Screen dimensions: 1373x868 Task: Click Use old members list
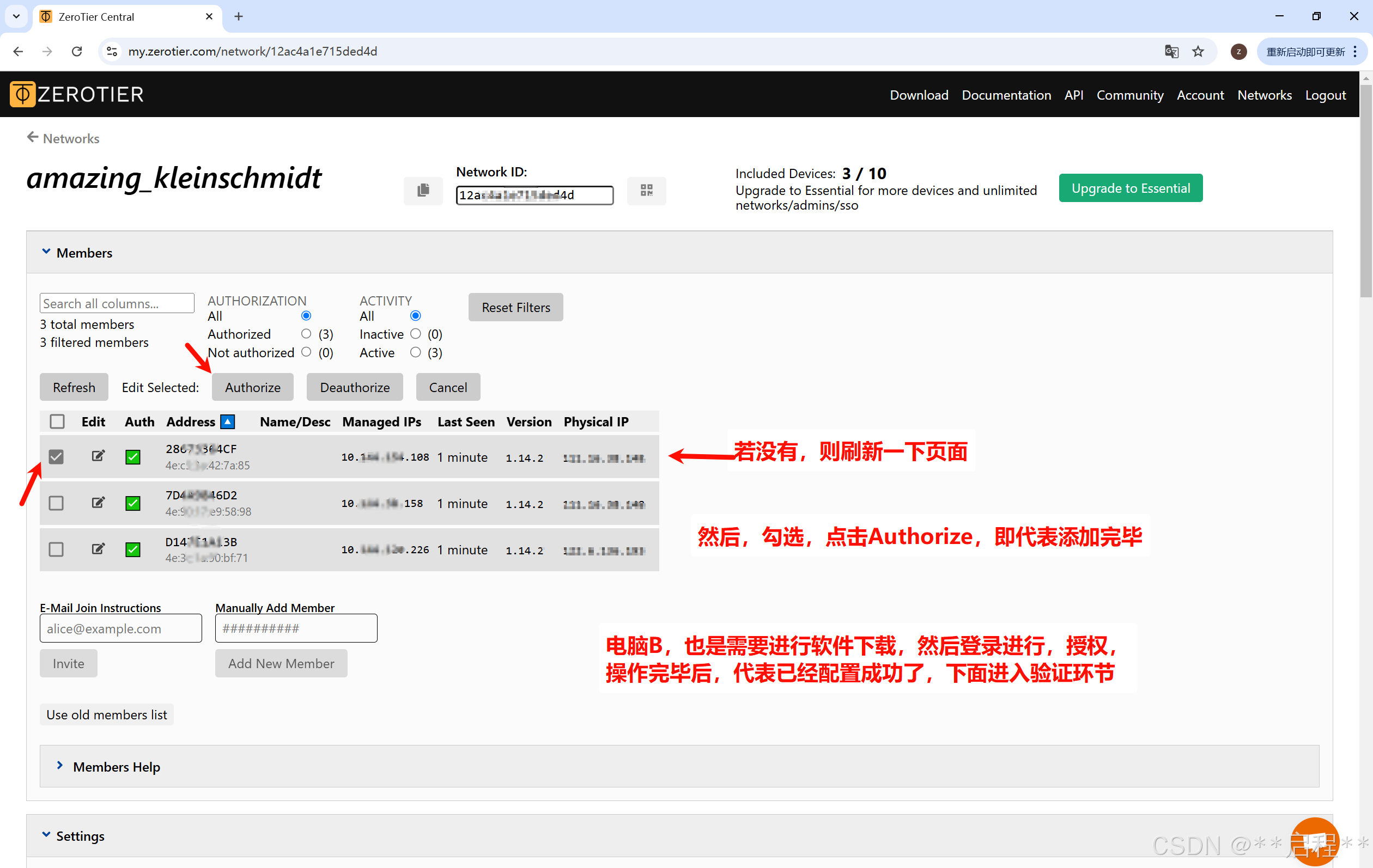click(107, 714)
